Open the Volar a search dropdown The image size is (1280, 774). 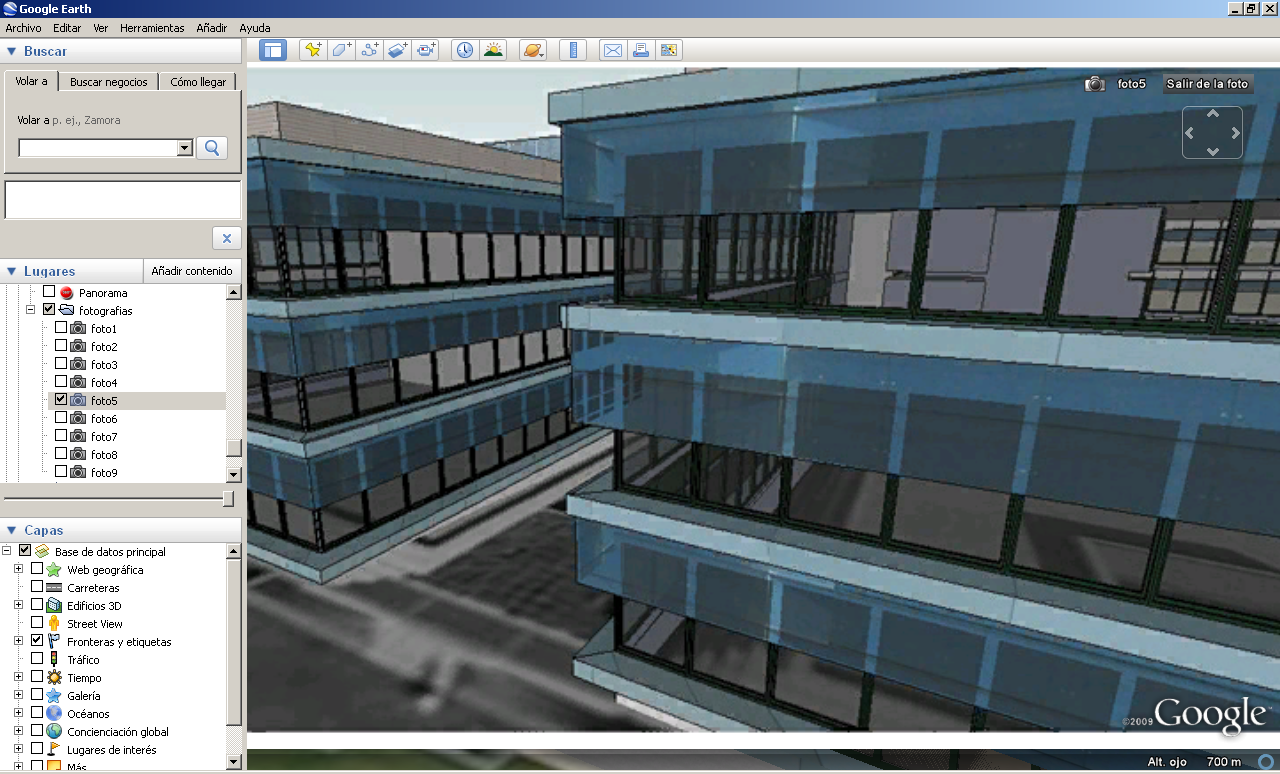[x=184, y=148]
